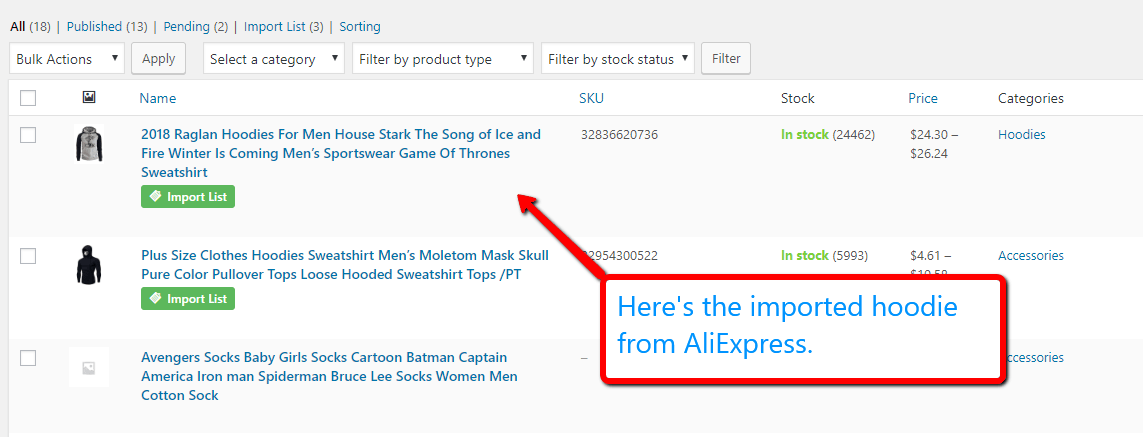Click the Import List tag under Raglan hoodie
This screenshot has height=437, width=1143.
[x=188, y=197]
